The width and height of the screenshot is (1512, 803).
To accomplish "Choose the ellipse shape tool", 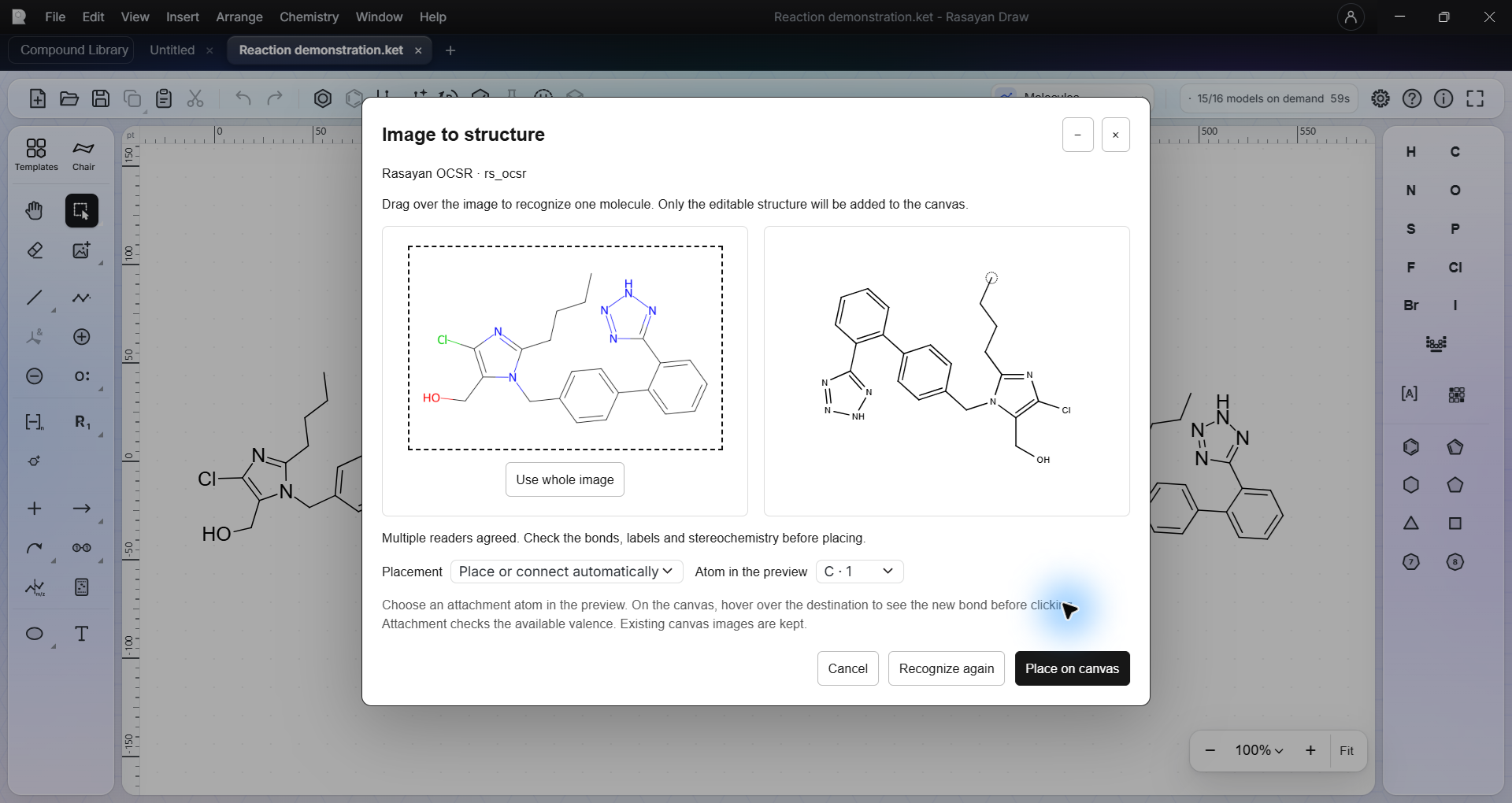I will (x=35, y=634).
